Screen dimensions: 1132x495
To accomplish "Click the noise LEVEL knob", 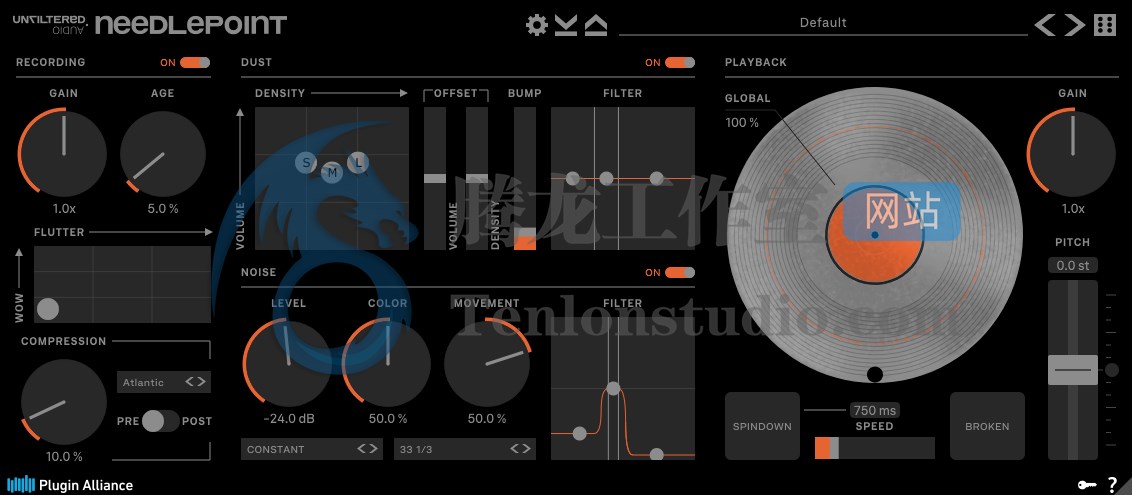I will click(288, 364).
